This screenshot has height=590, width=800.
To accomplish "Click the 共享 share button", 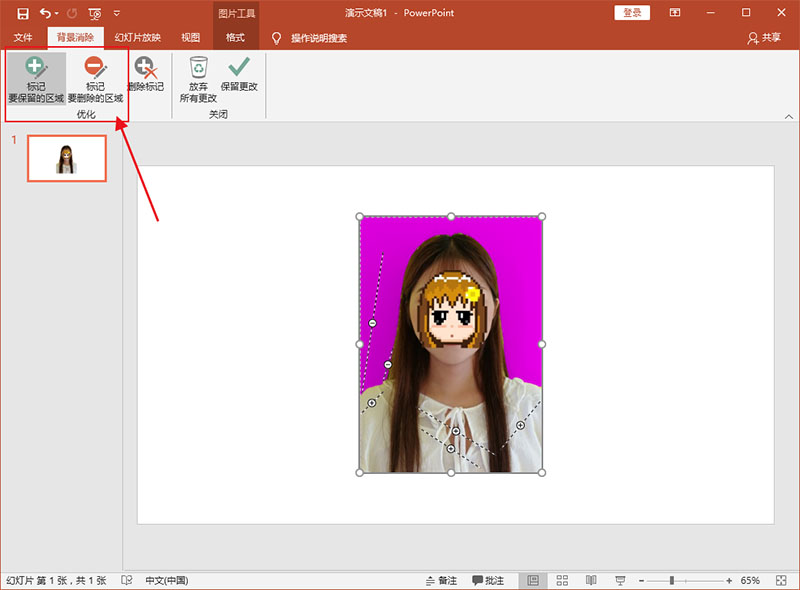I will pyautogui.click(x=765, y=38).
